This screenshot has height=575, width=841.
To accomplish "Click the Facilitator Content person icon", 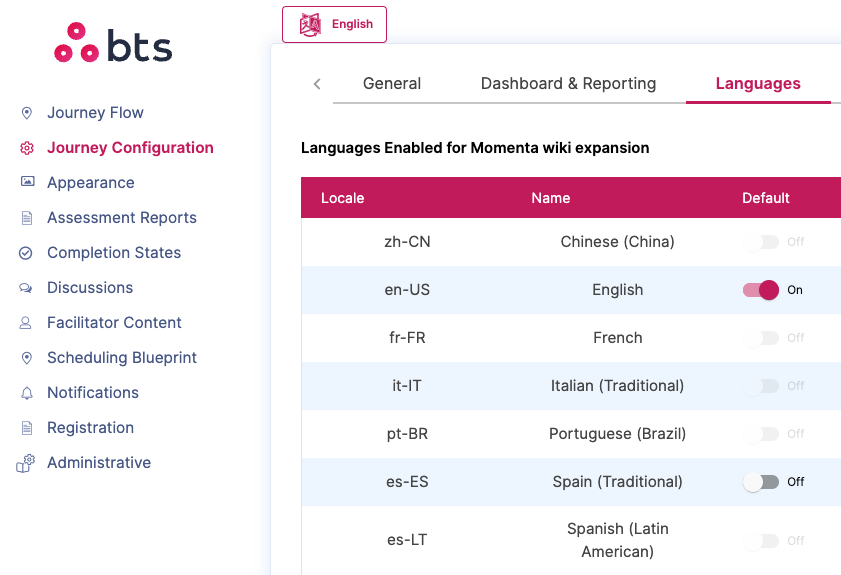I will pyautogui.click(x=25, y=323).
